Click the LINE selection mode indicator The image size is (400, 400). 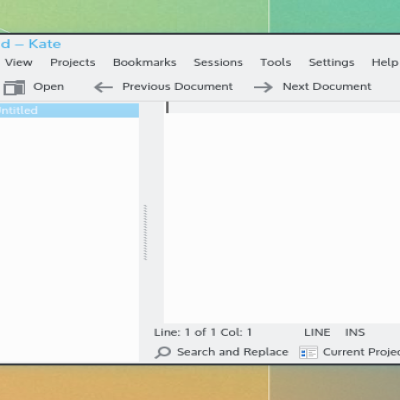tap(317, 332)
